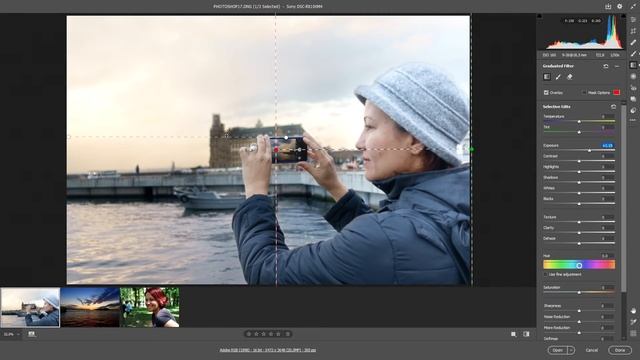Click the red gradient pin on image
Screen dimensions: 640x360
[x=276, y=150]
